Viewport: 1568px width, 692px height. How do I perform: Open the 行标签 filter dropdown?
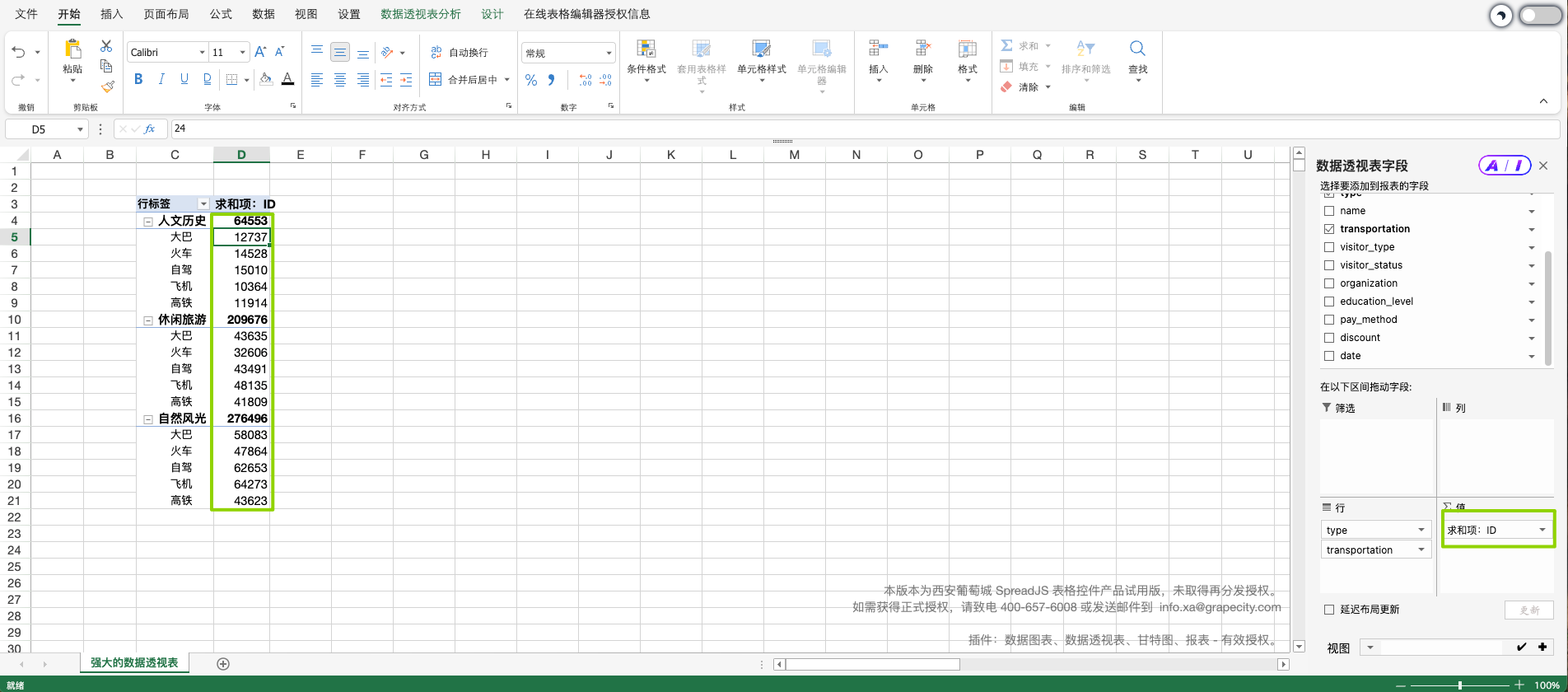(203, 204)
